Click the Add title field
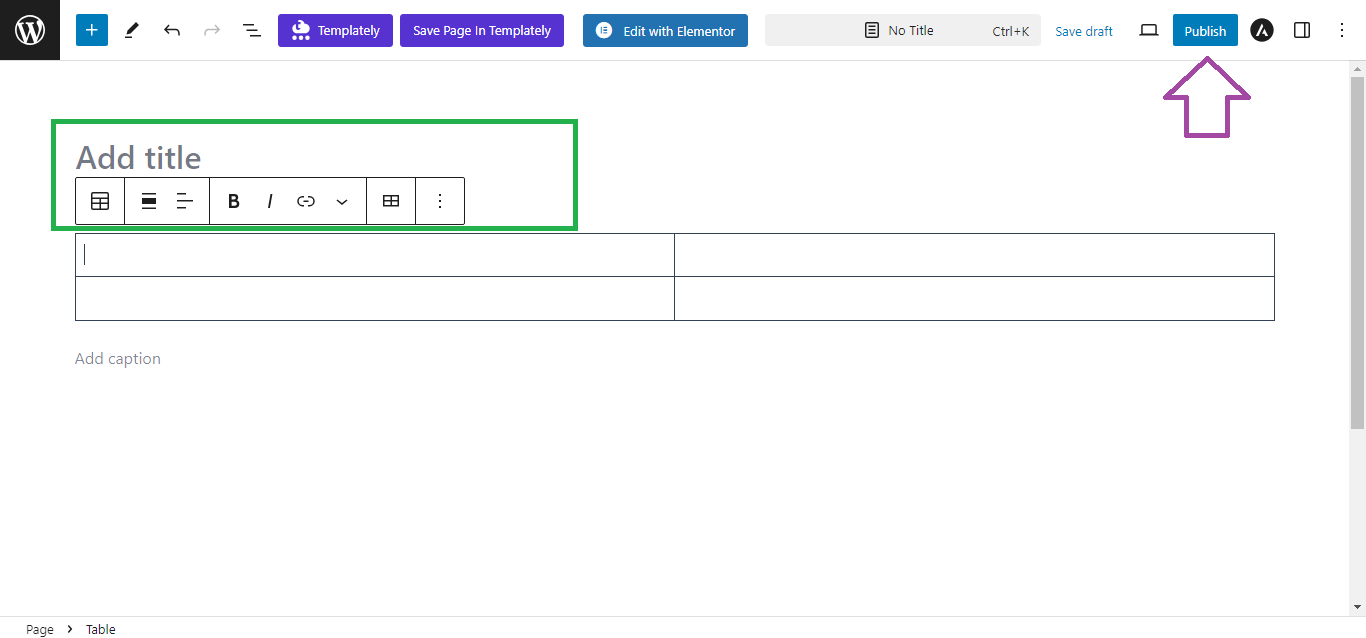Viewport: 1366px width, 638px height. (x=139, y=157)
